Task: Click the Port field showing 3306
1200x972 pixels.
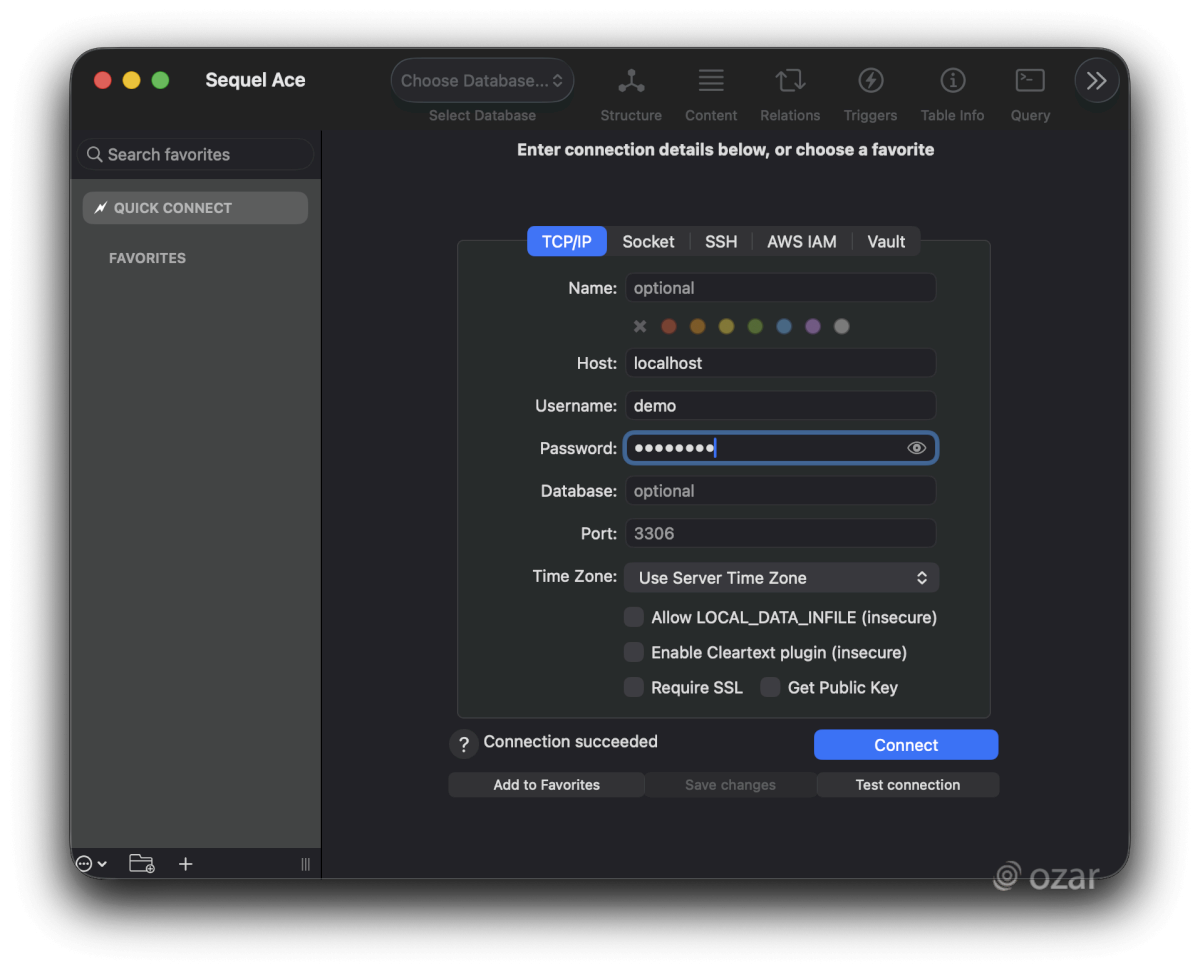Action: point(781,533)
